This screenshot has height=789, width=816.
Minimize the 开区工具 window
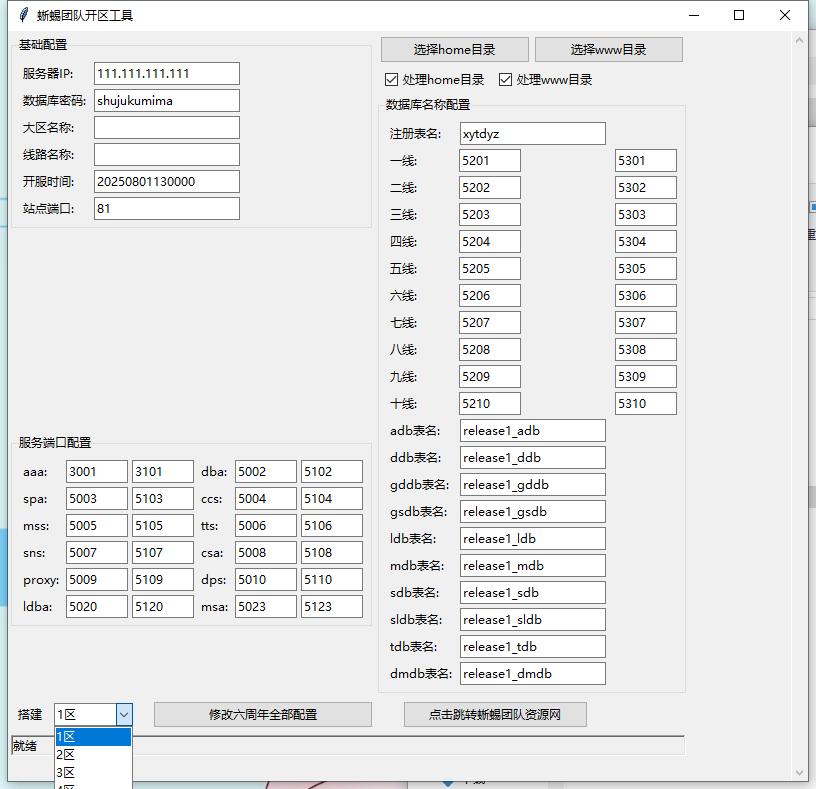pos(693,15)
